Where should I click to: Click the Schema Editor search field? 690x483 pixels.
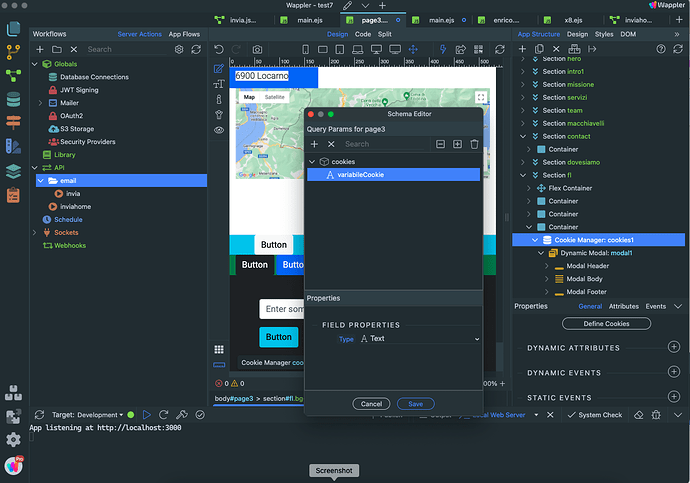coord(385,144)
